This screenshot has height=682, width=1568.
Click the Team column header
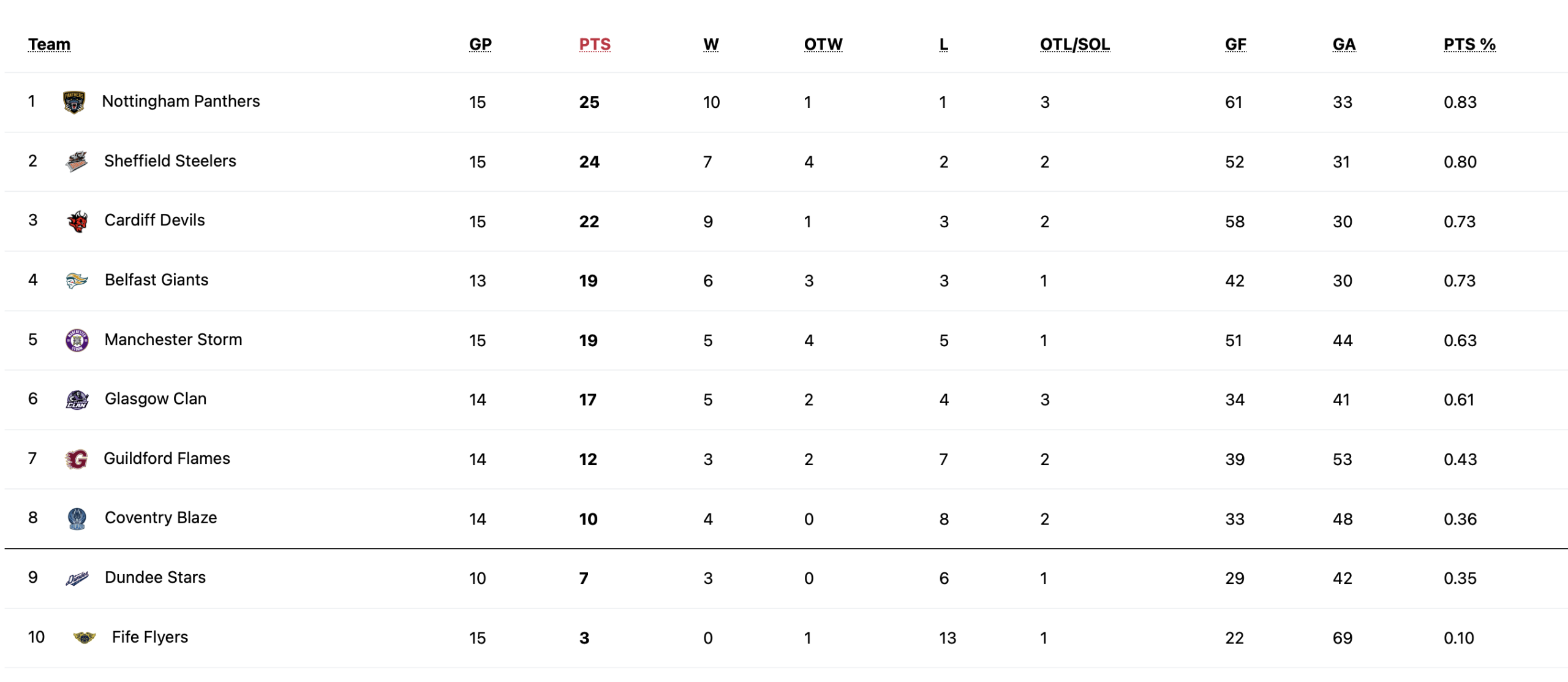(x=49, y=44)
